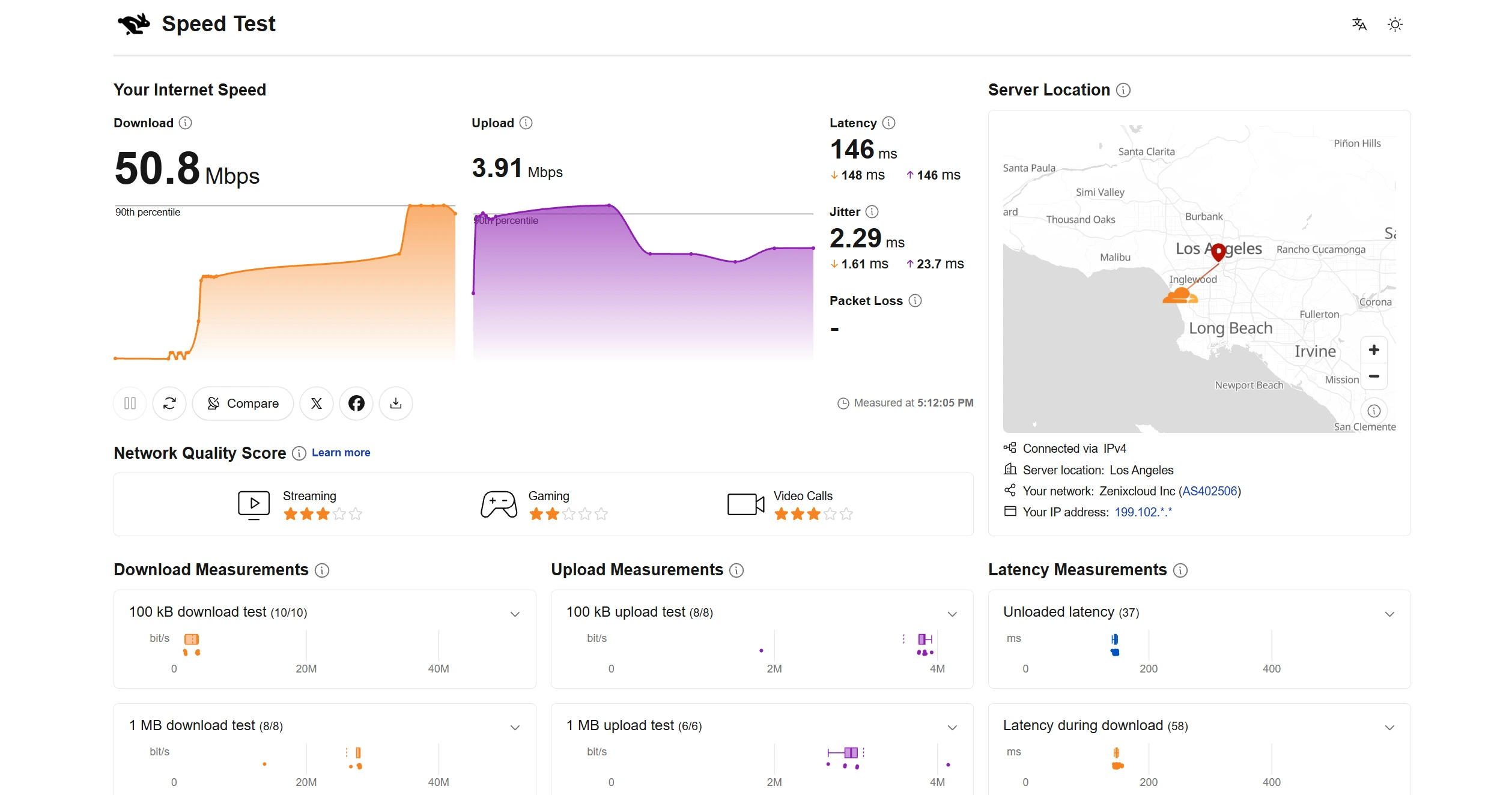
Task: Click the Compare button
Action: tap(243, 404)
